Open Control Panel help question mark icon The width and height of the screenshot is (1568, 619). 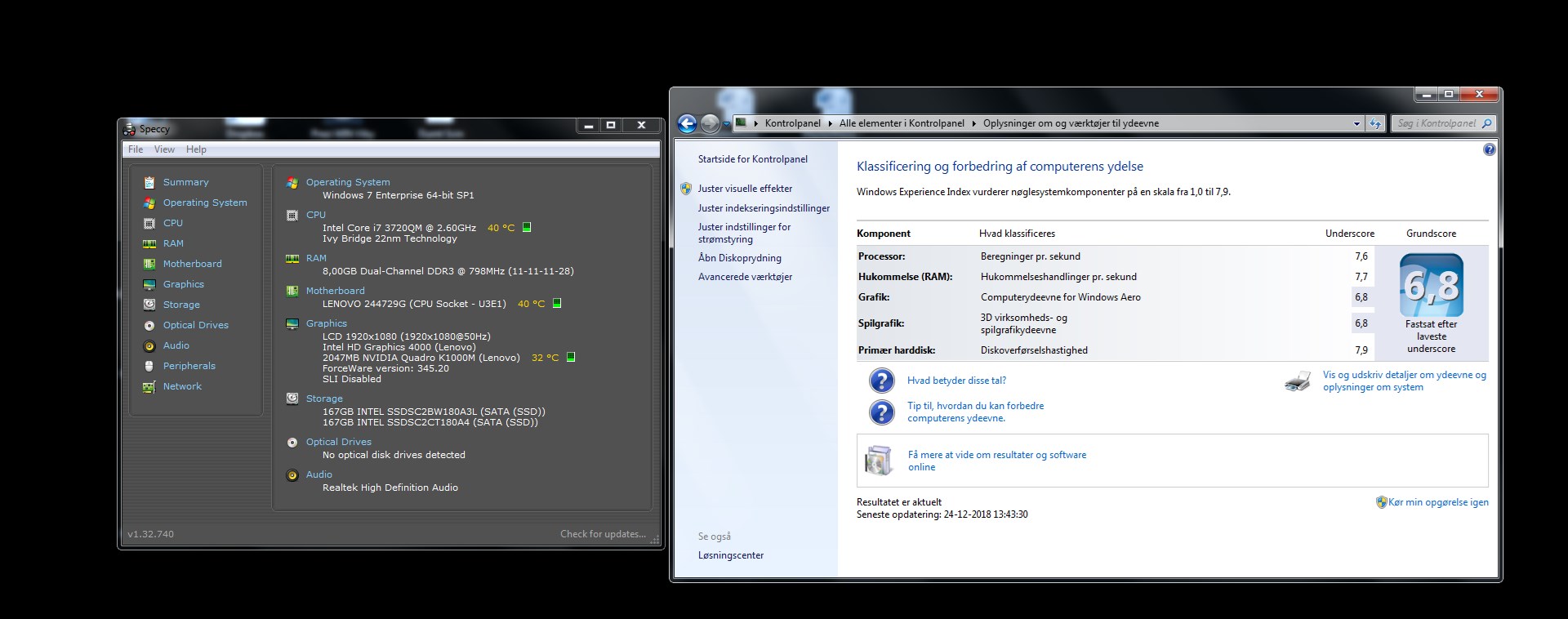point(1489,149)
